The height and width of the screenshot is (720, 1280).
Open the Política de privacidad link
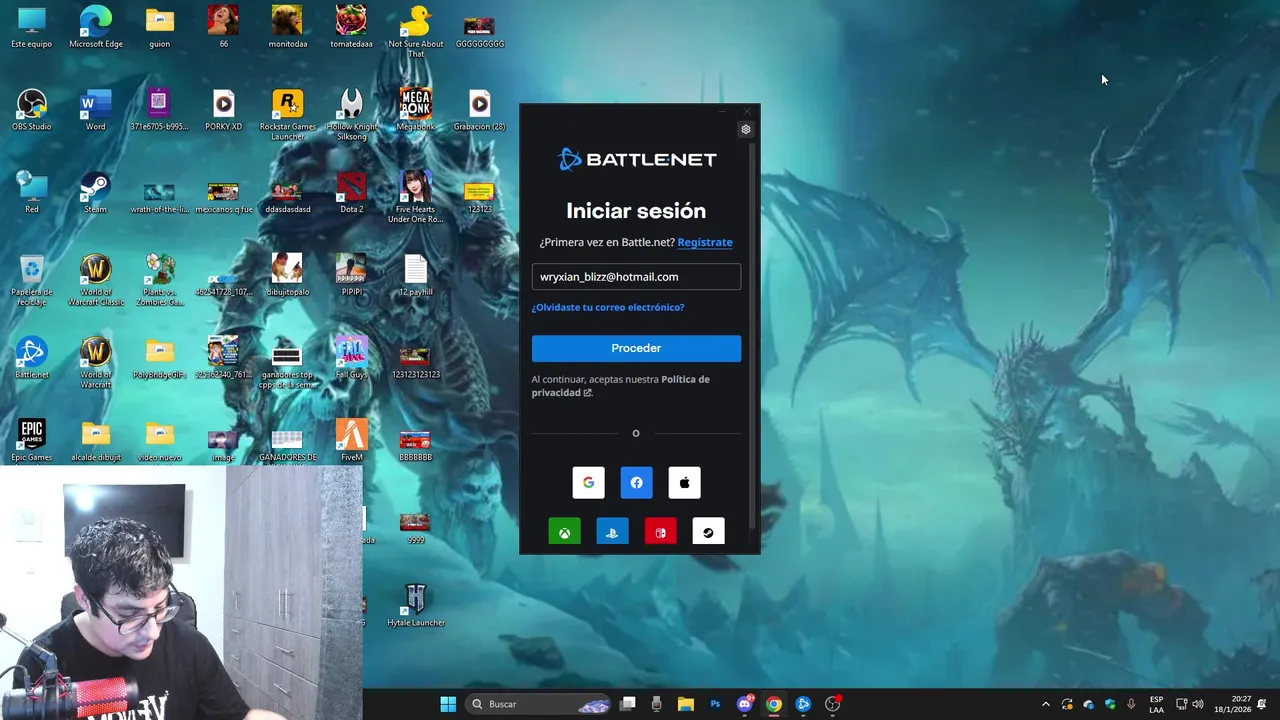pos(620,386)
